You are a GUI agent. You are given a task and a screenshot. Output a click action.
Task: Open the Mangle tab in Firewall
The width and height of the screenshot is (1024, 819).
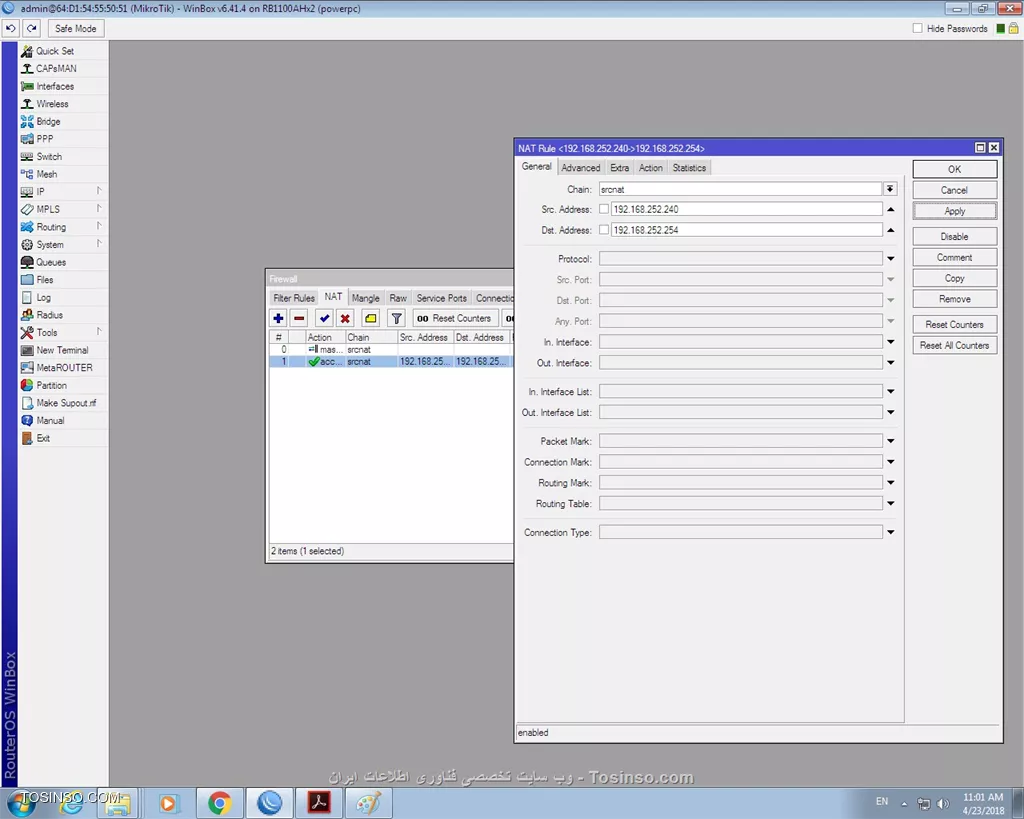click(x=366, y=298)
